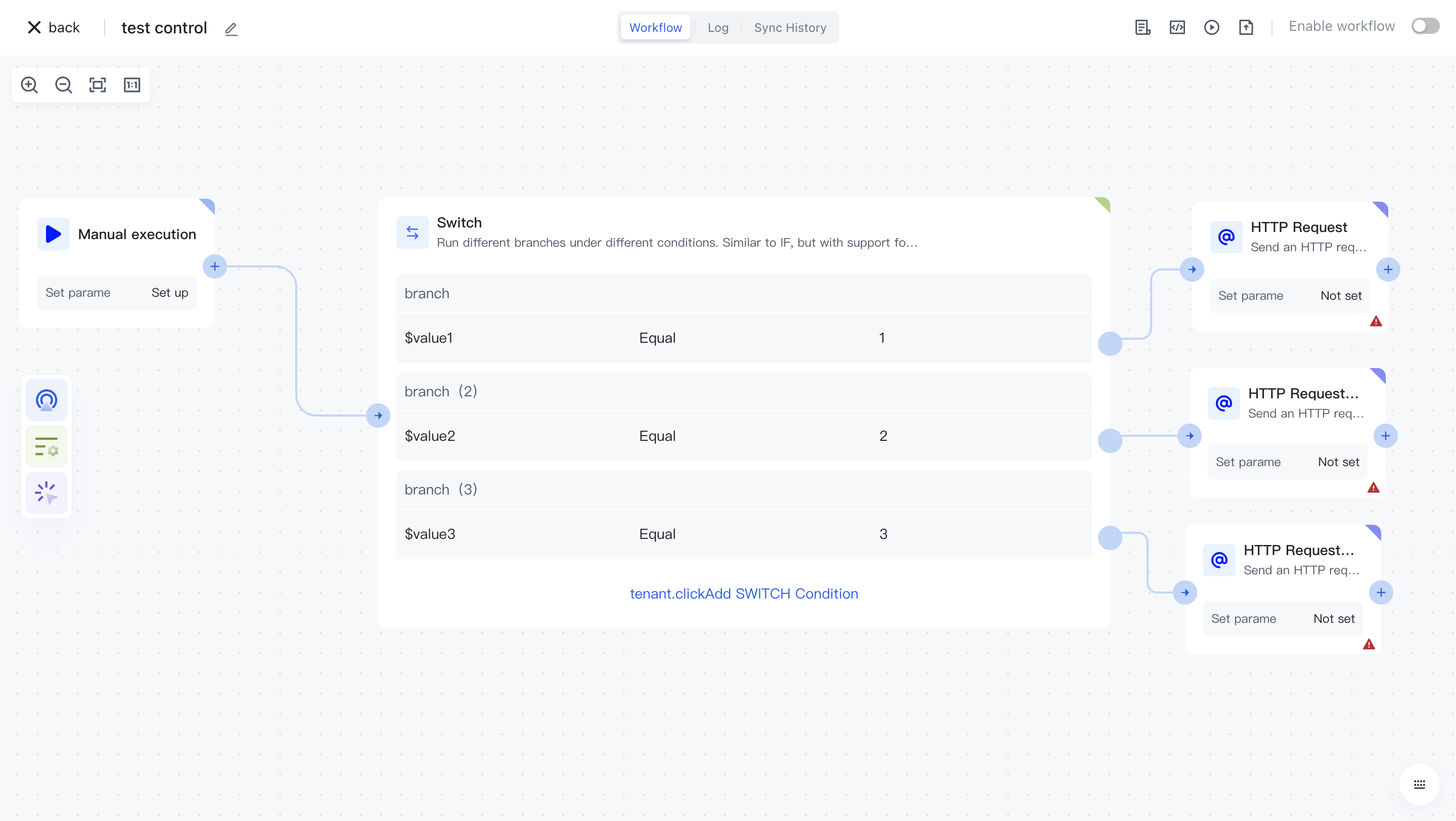Switch to the Log tab
The image size is (1456, 821).
(717, 27)
